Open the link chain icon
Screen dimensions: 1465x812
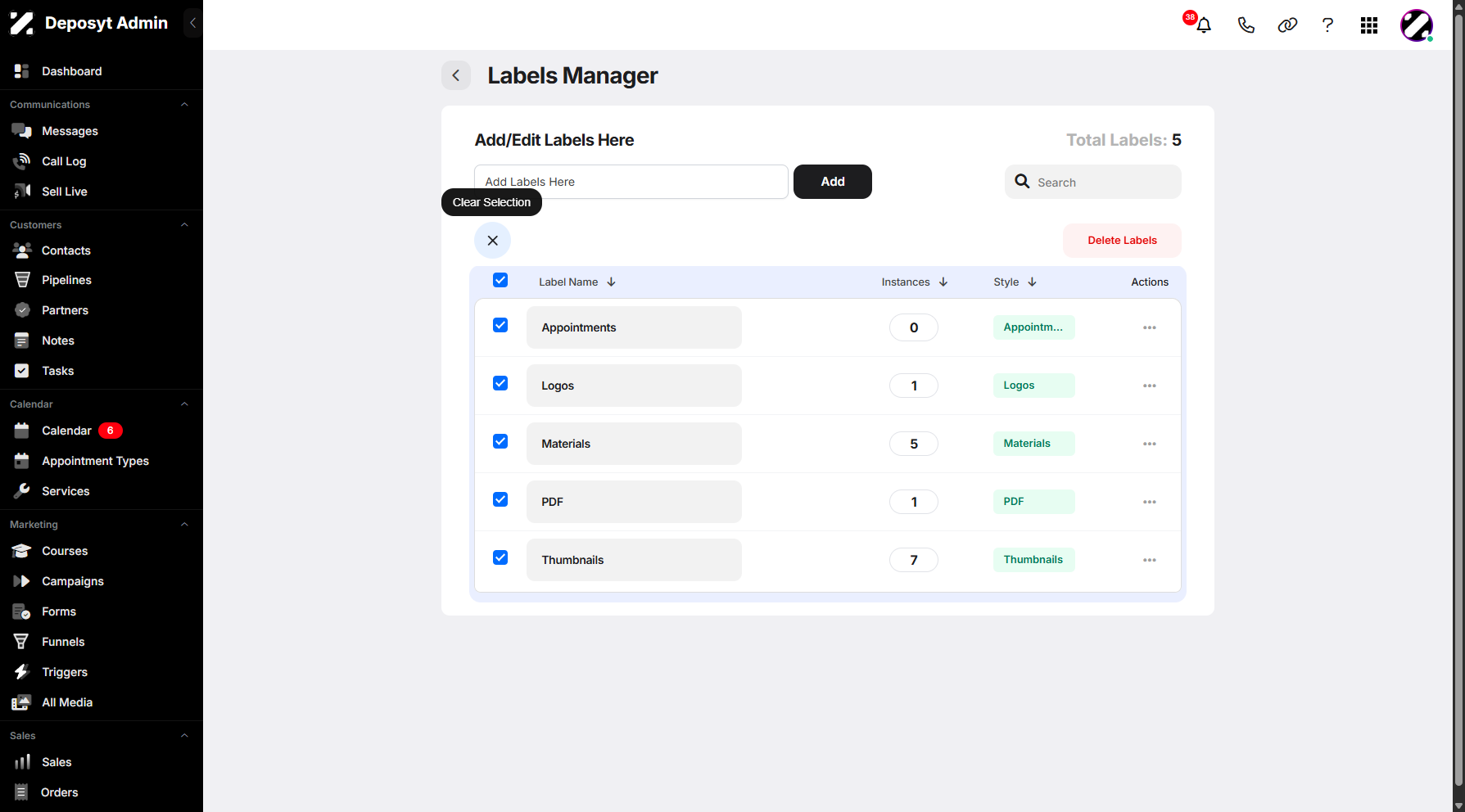click(1287, 25)
